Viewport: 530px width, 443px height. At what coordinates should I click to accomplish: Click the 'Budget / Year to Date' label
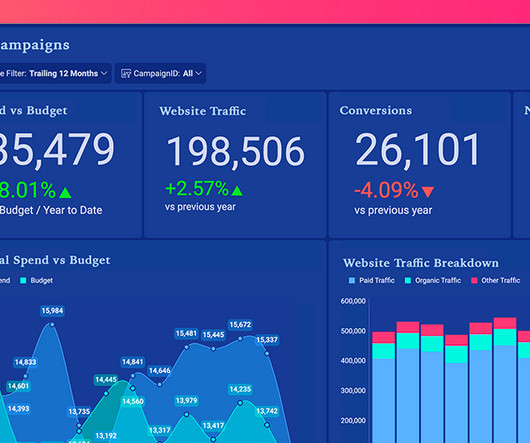click(x=51, y=210)
